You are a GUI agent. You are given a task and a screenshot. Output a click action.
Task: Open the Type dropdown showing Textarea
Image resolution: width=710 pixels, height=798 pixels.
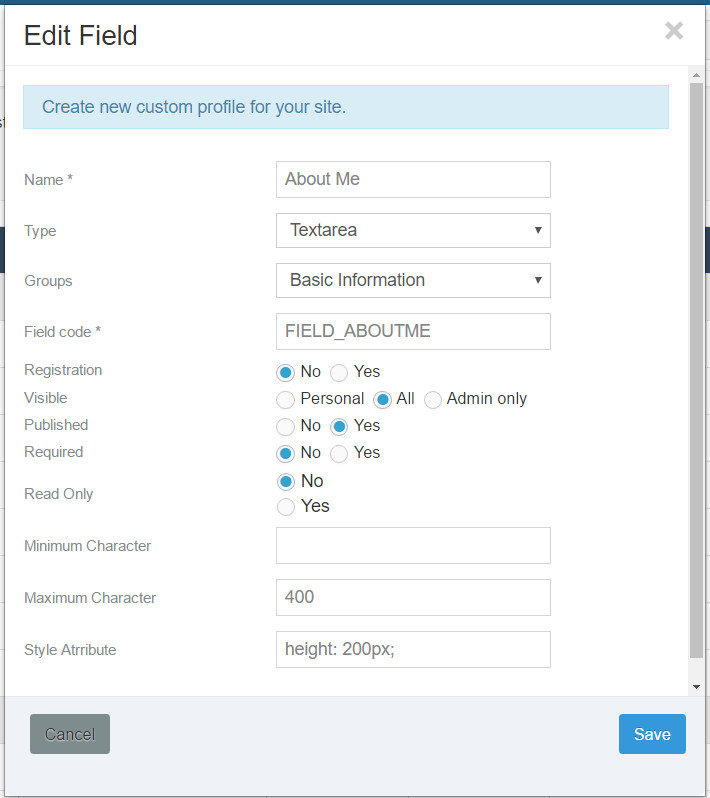(413, 231)
